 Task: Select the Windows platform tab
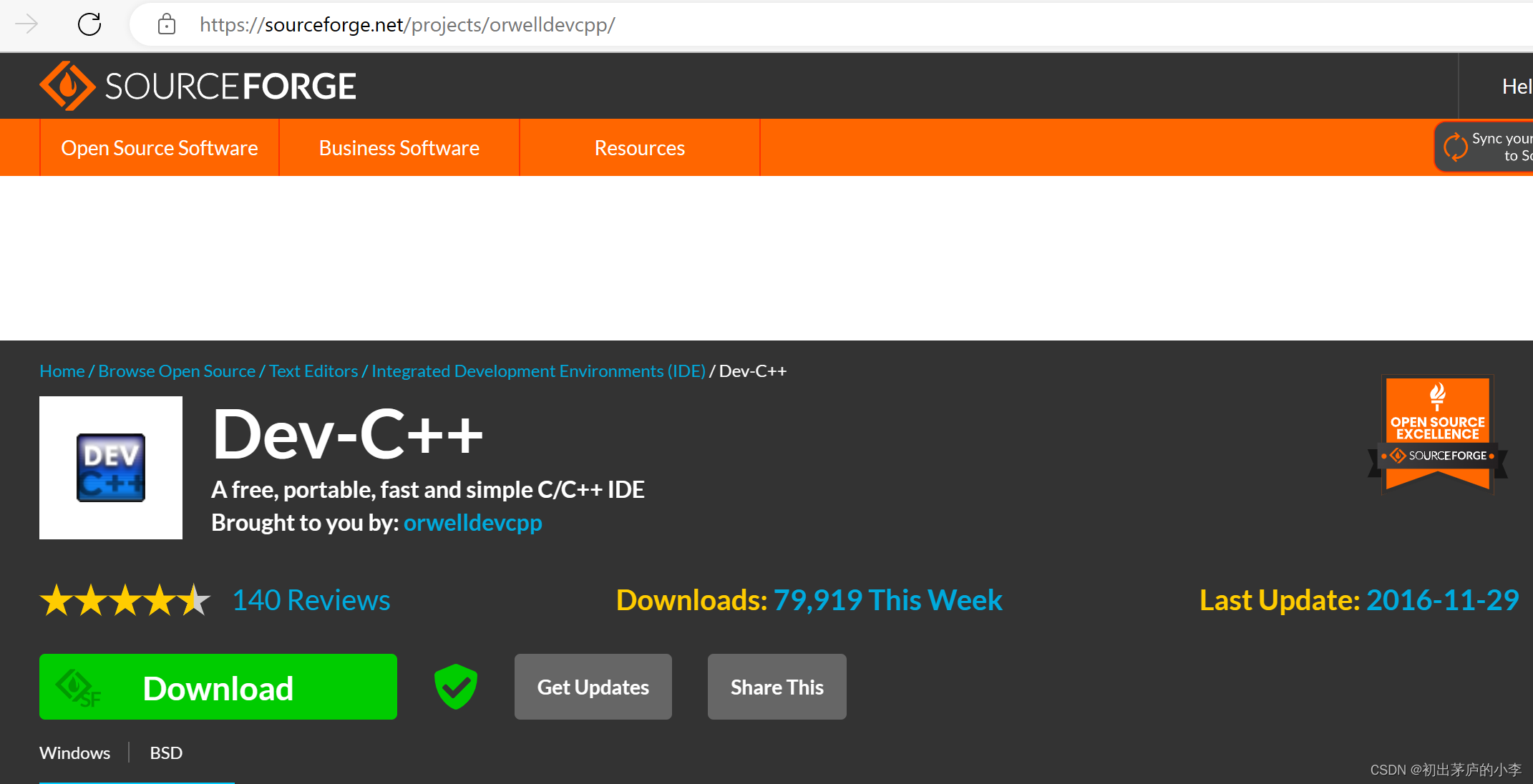(x=75, y=753)
